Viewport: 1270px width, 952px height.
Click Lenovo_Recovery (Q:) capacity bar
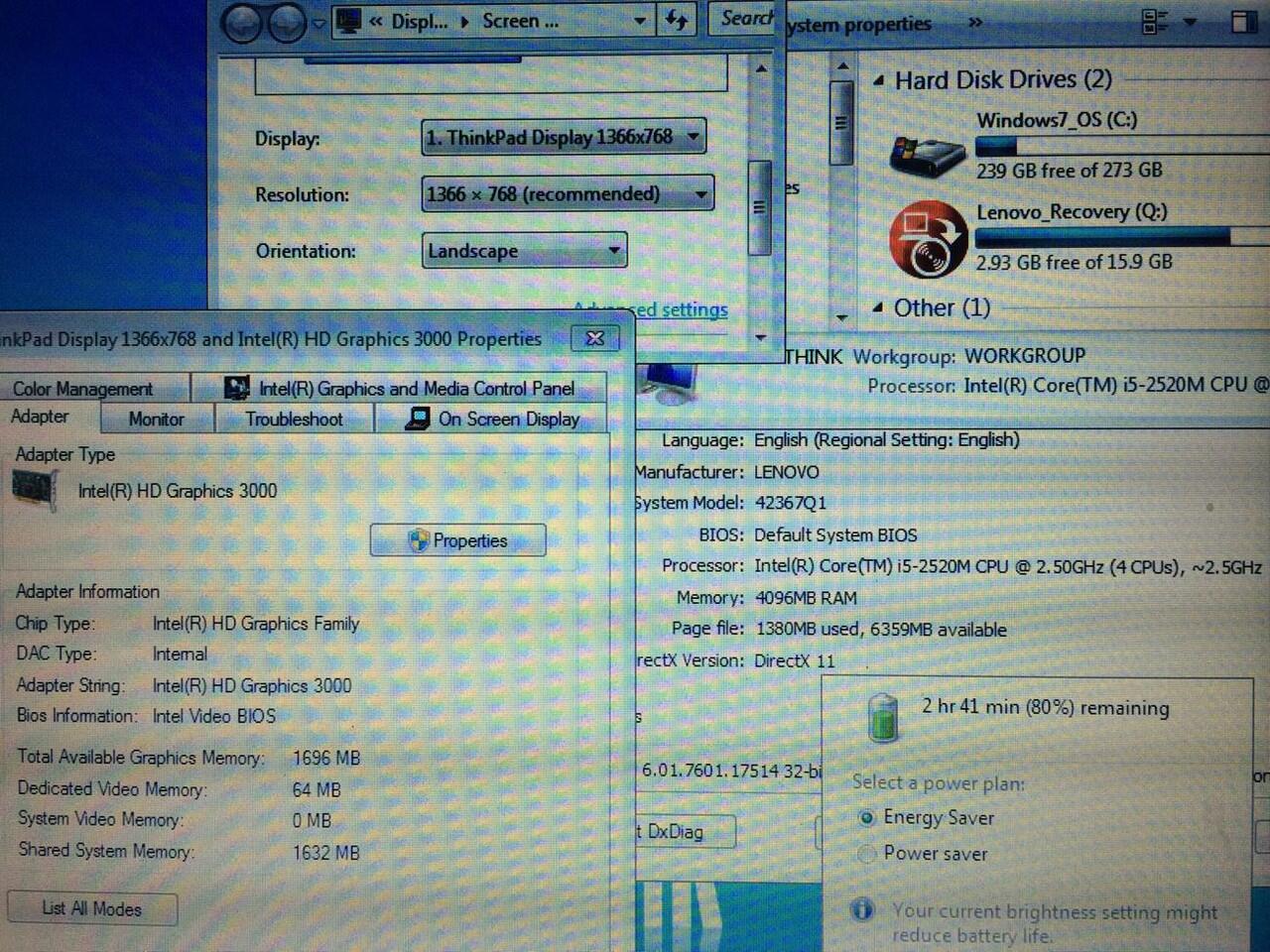(1122, 237)
